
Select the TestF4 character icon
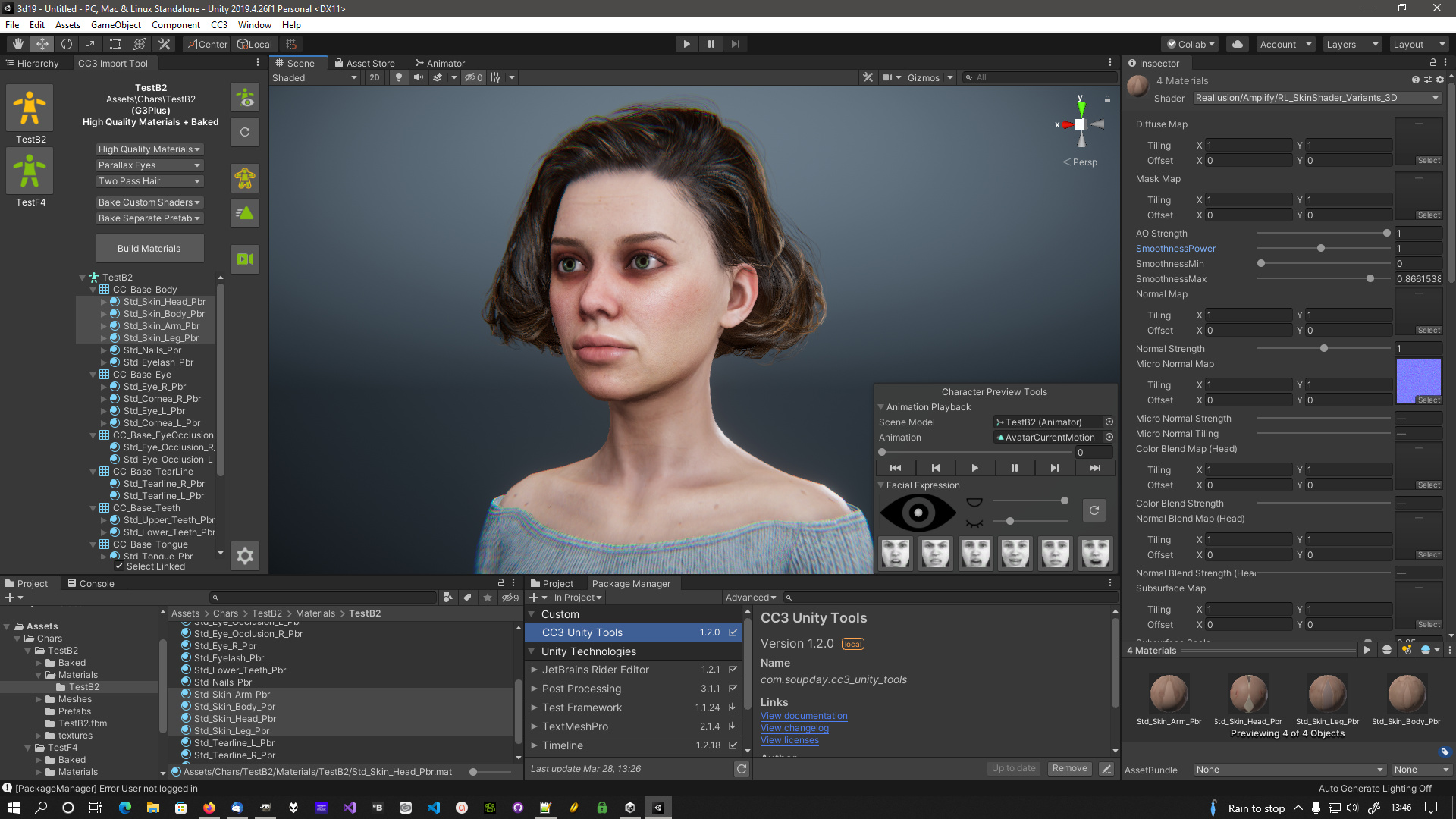click(x=30, y=171)
